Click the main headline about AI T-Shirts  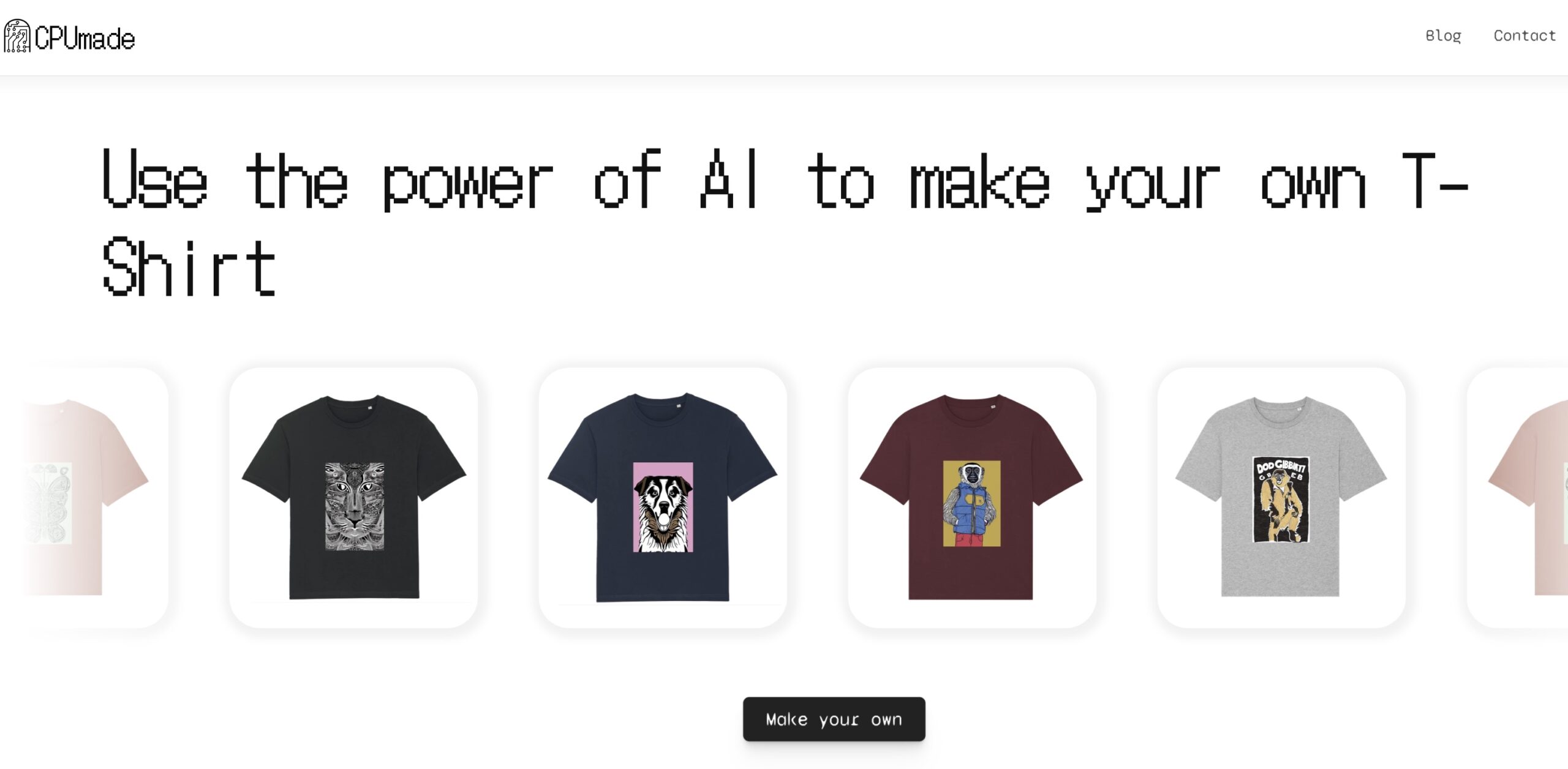click(785, 222)
